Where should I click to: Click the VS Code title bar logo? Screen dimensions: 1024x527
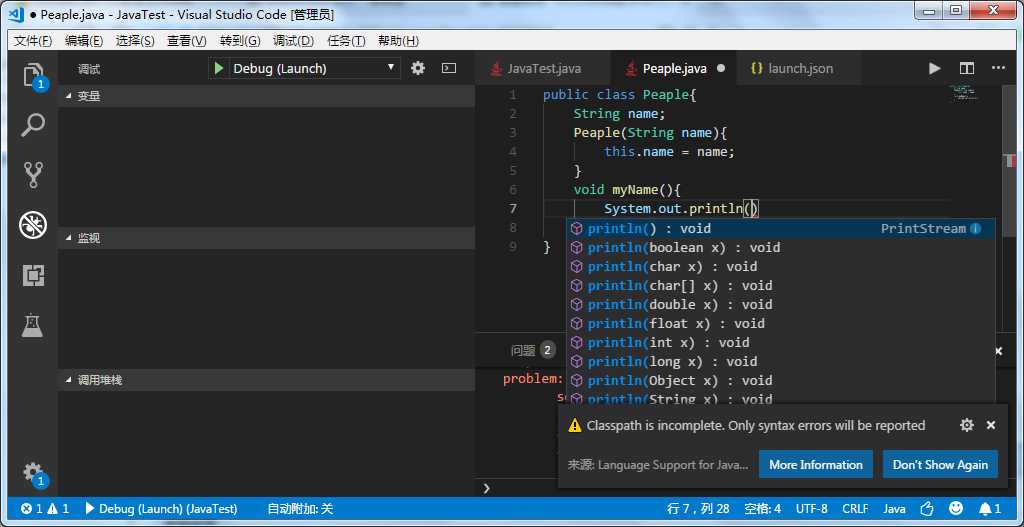click(x=17, y=13)
